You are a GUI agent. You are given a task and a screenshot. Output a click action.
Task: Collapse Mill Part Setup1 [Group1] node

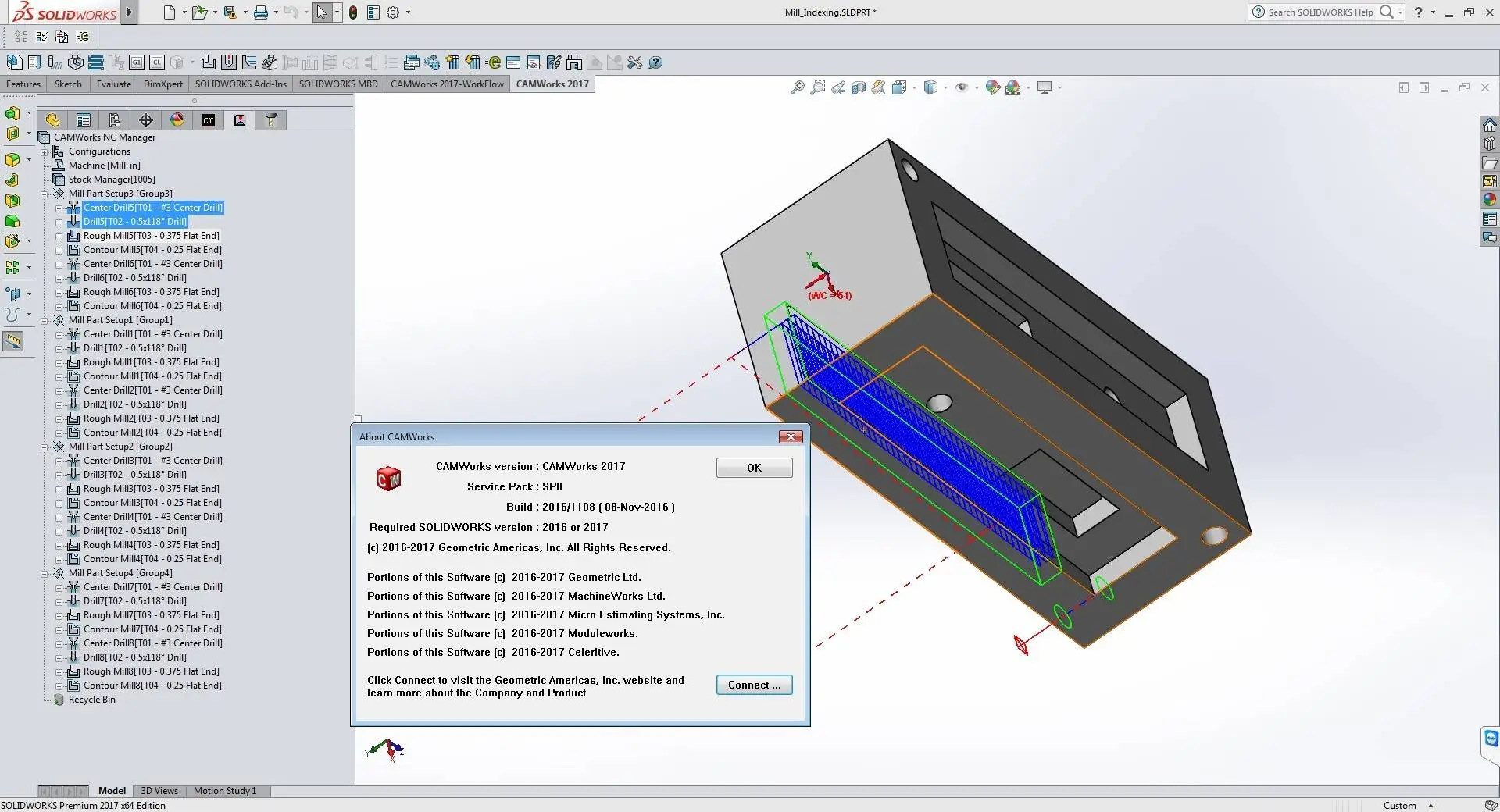45,320
